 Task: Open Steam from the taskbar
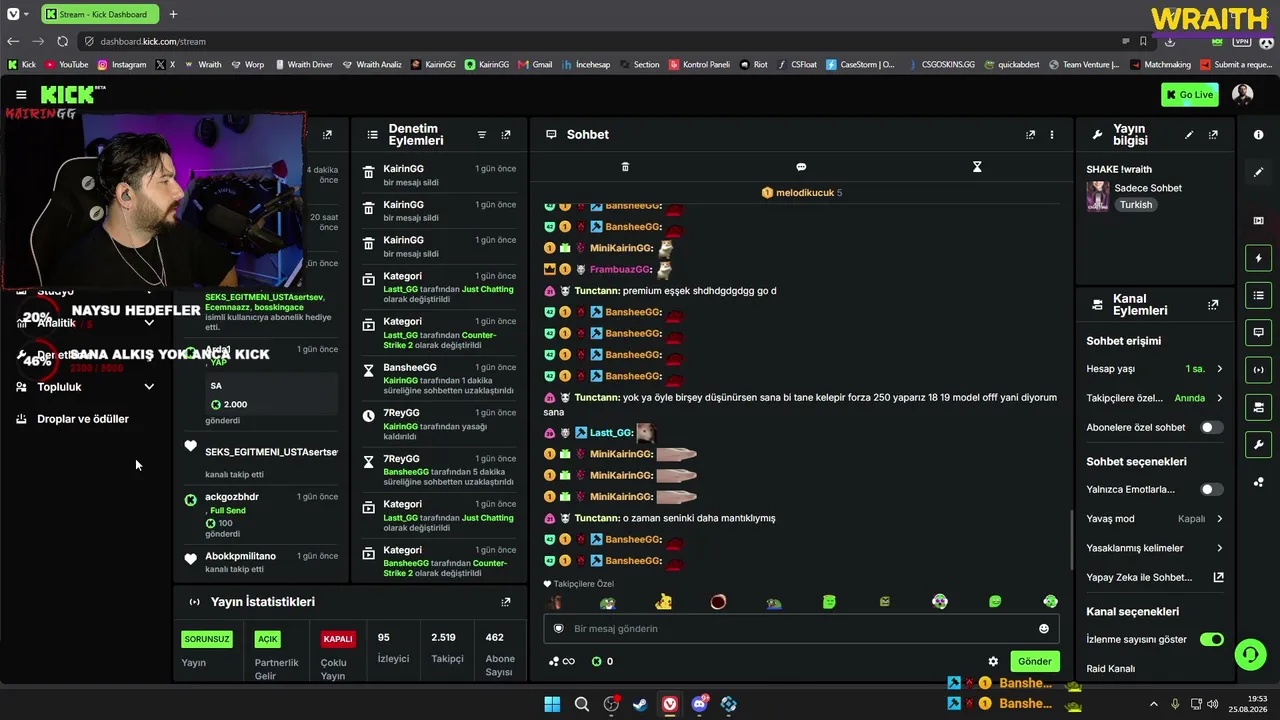point(640,704)
